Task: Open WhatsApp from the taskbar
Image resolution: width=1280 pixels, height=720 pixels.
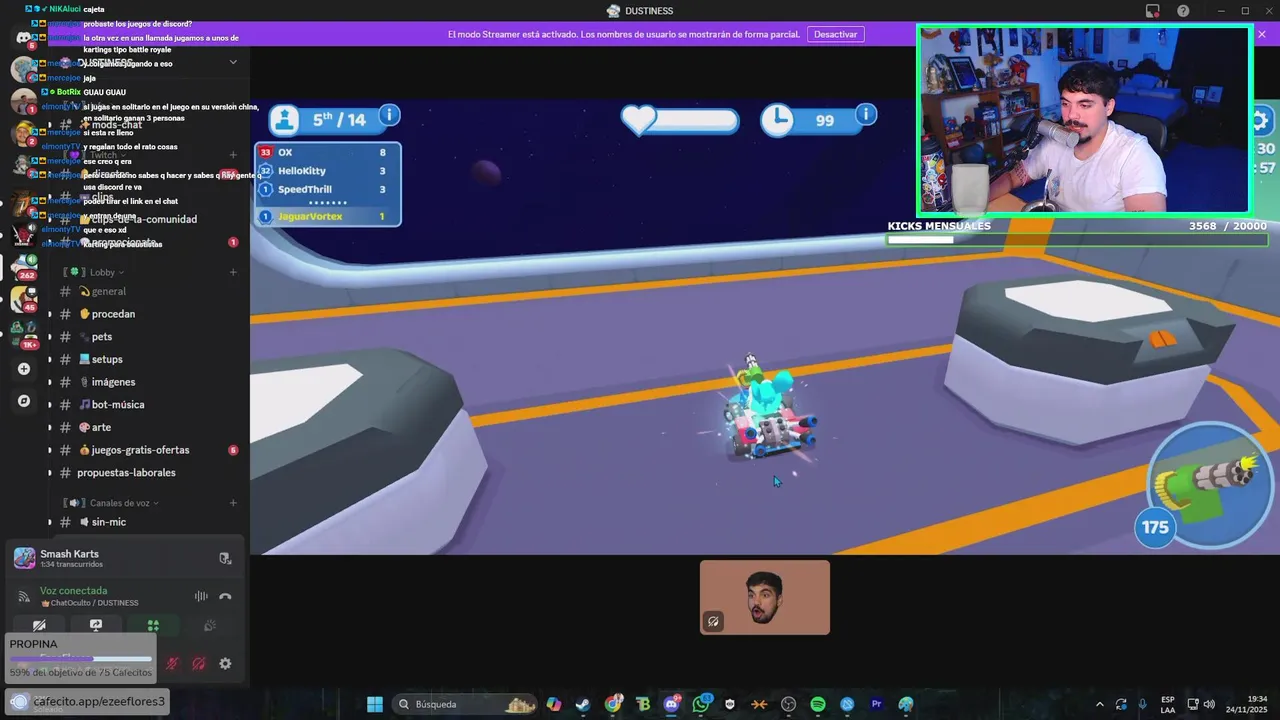Action: pyautogui.click(x=701, y=704)
